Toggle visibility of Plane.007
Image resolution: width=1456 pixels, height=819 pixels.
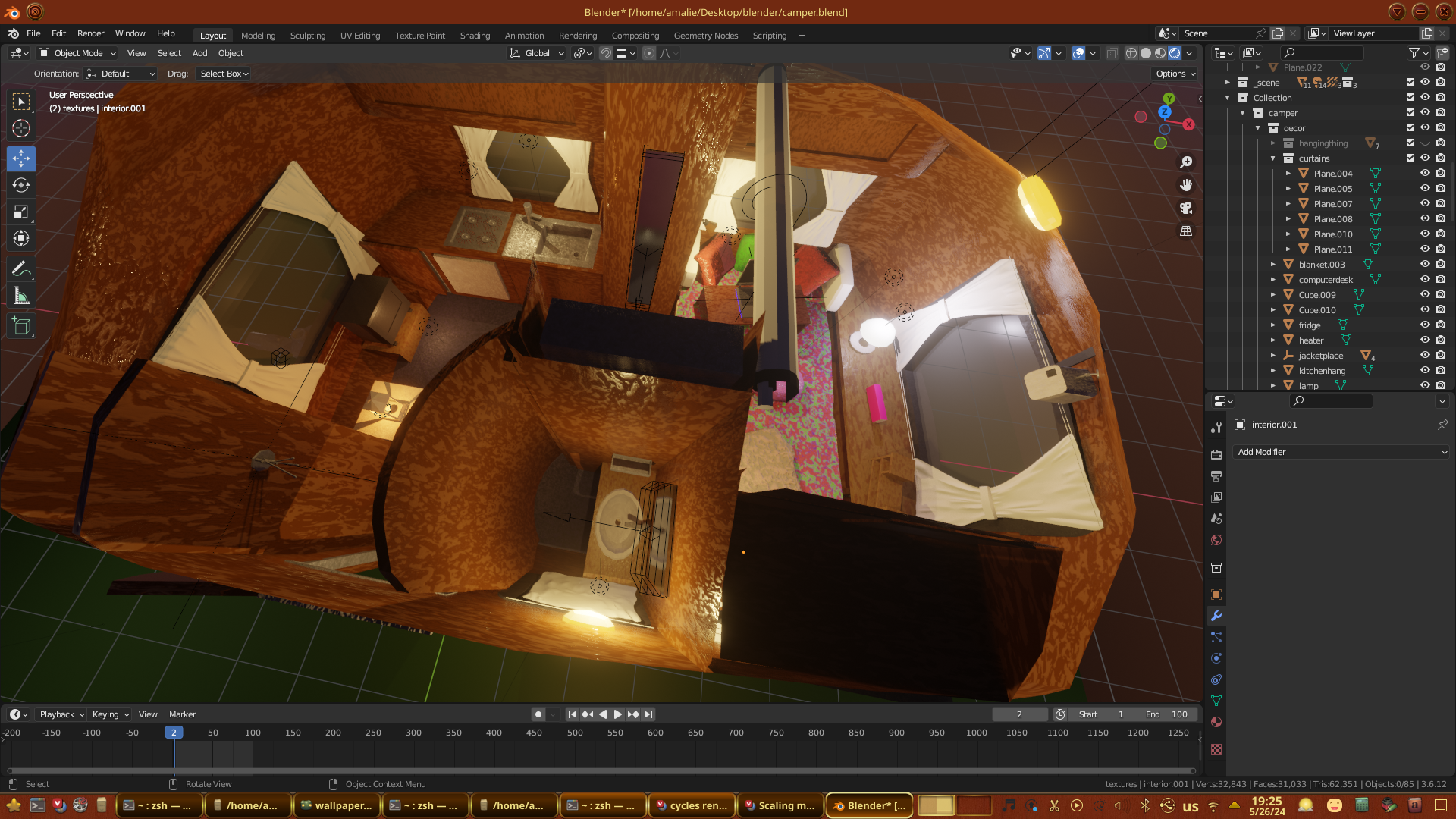1425,203
